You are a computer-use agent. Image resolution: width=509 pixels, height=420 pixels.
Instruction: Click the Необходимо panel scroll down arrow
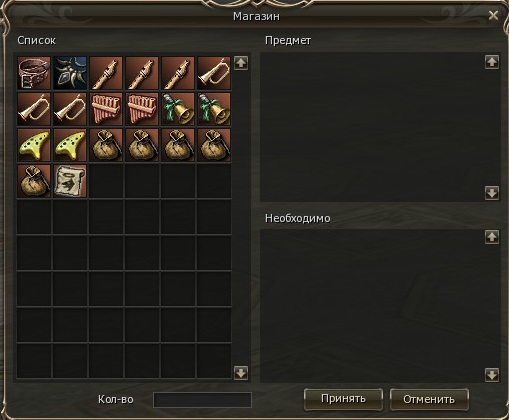[x=492, y=374]
